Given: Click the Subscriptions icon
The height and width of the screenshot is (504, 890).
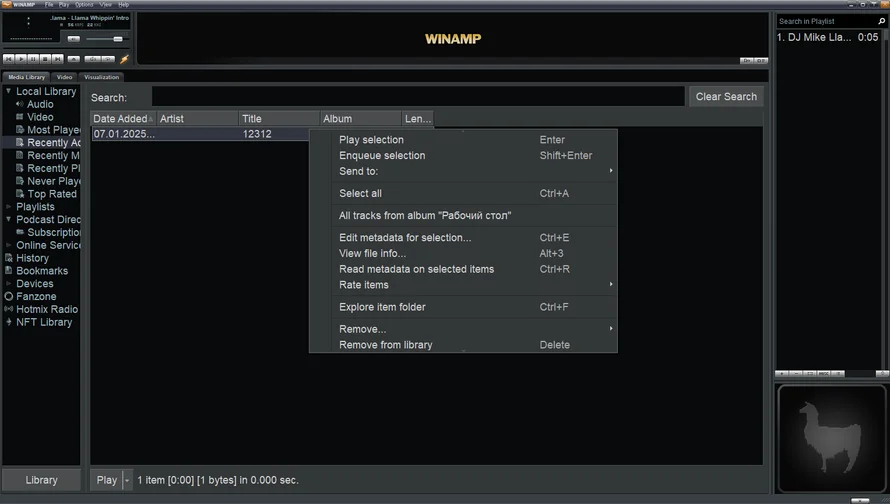Looking at the screenshot, I should [x=20, y=232].
